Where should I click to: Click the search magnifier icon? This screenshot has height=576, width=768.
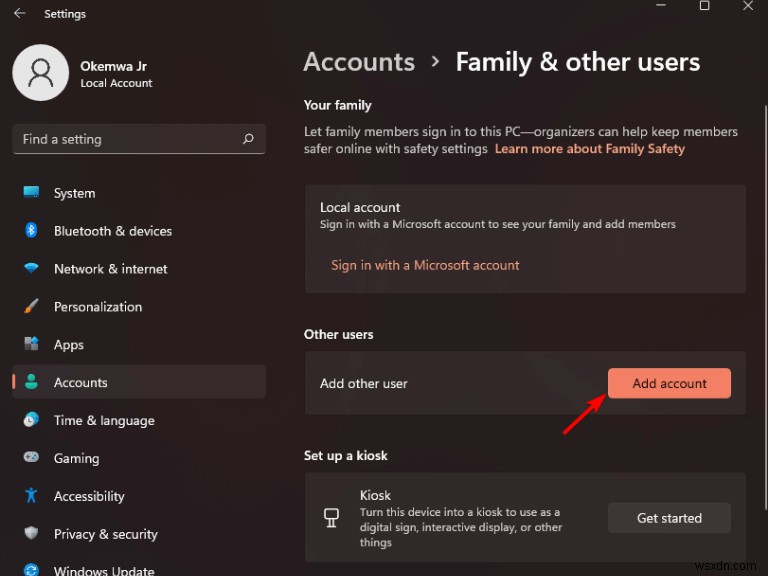point(248,139)
